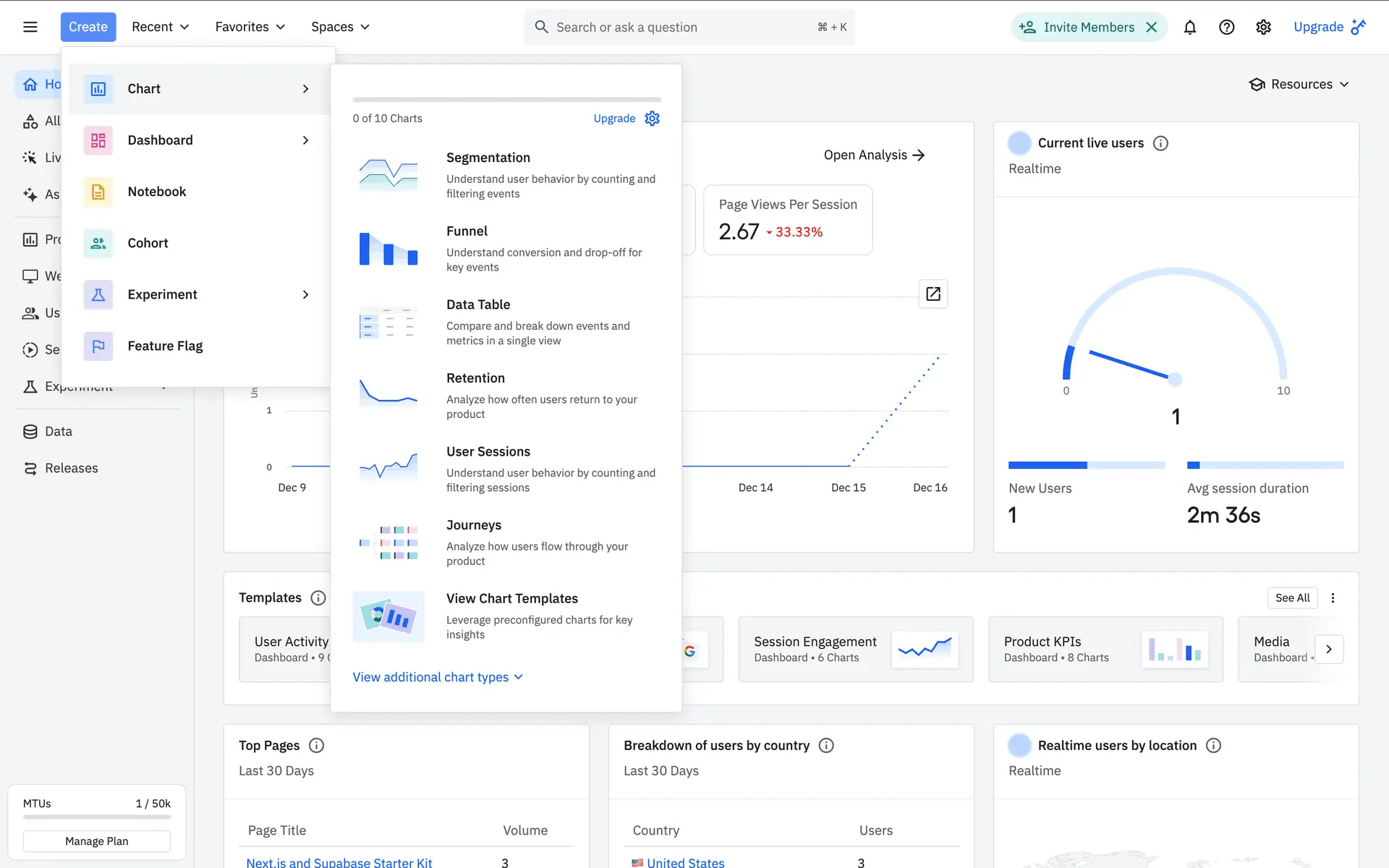Click info icon next to Current live users
This screenshot has height=868, width=1389.
click(1160, 143)
